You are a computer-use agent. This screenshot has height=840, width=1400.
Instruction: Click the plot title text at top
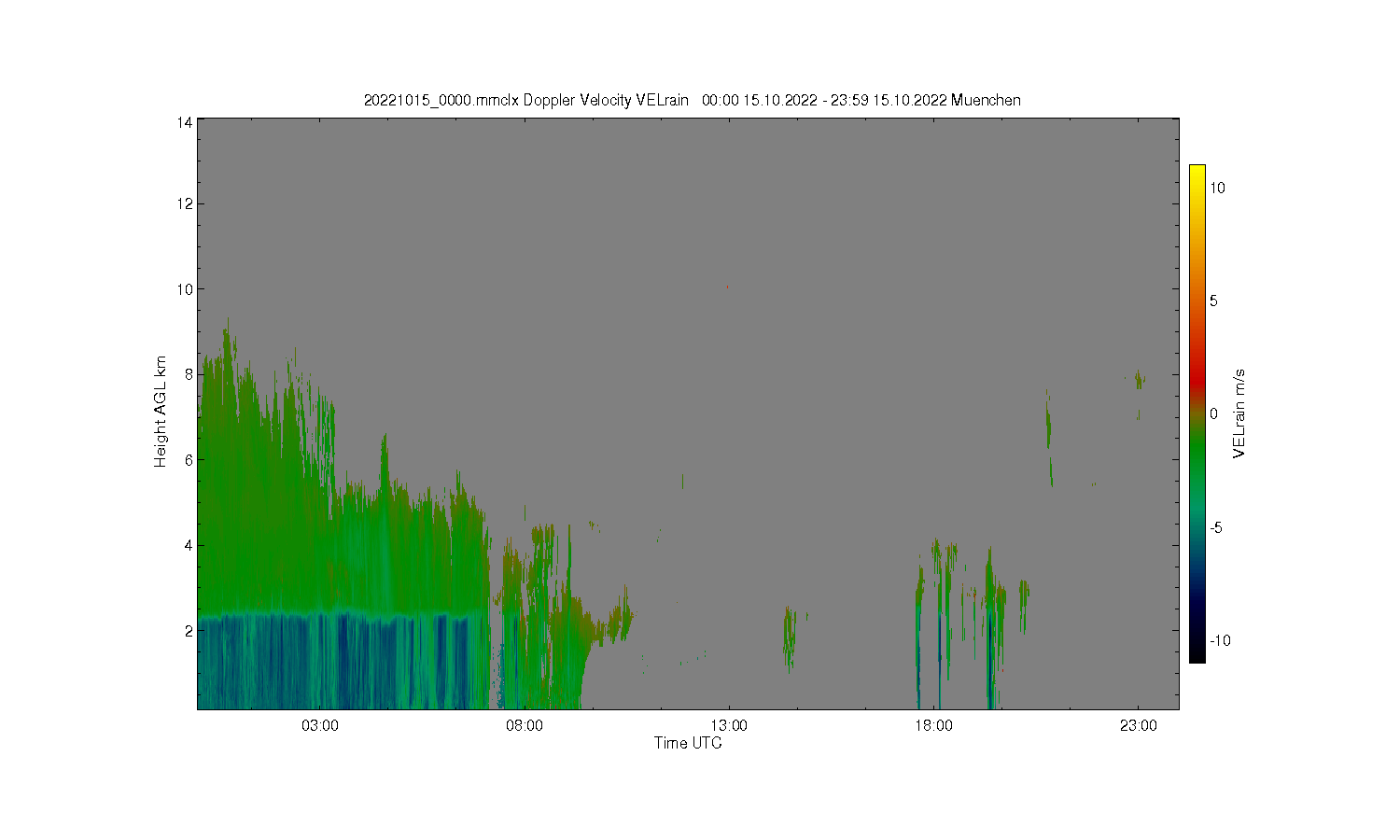click(x=692, y=100)
